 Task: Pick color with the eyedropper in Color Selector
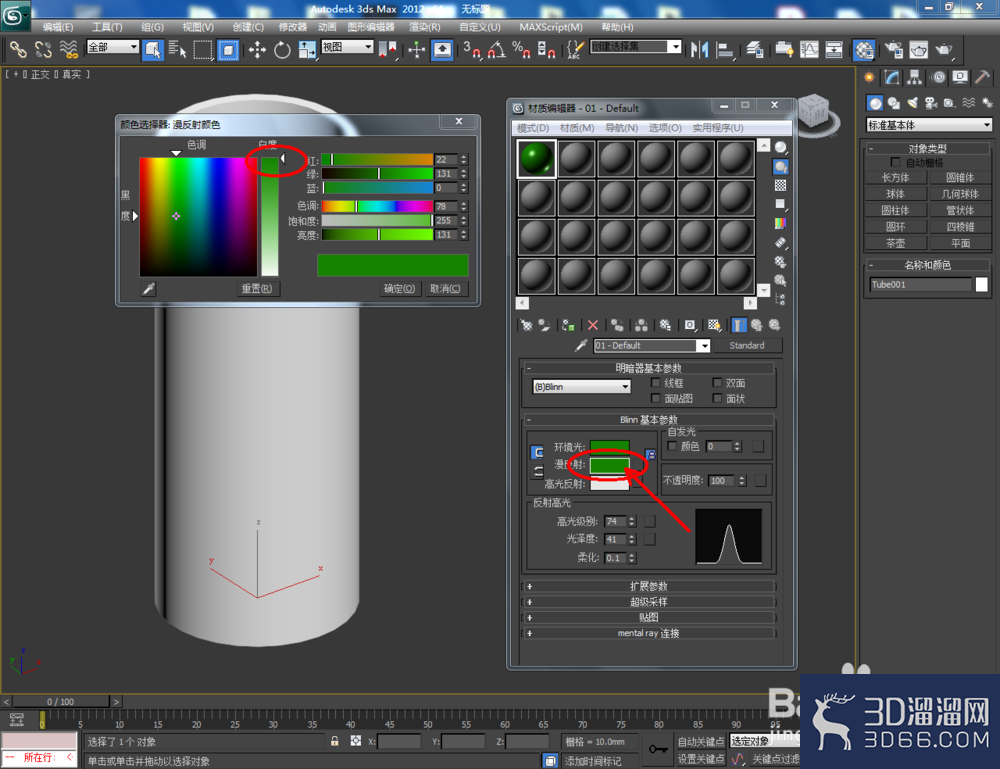click(x=149, y=289)
